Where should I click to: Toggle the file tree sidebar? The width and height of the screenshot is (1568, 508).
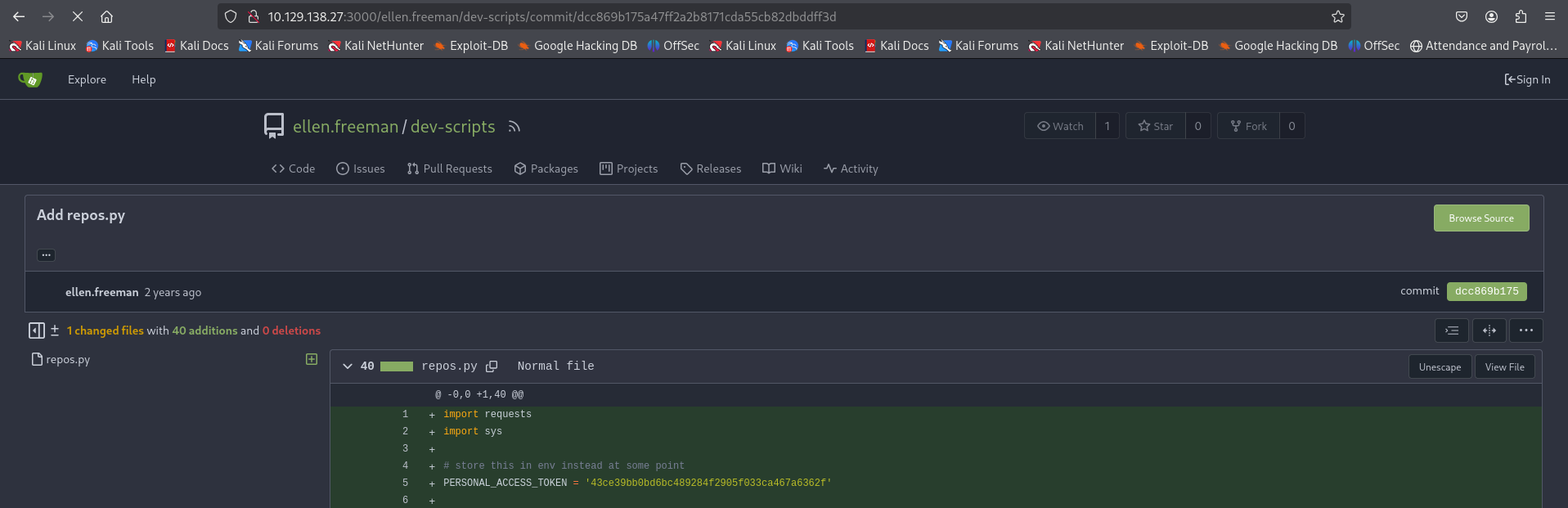36,330
